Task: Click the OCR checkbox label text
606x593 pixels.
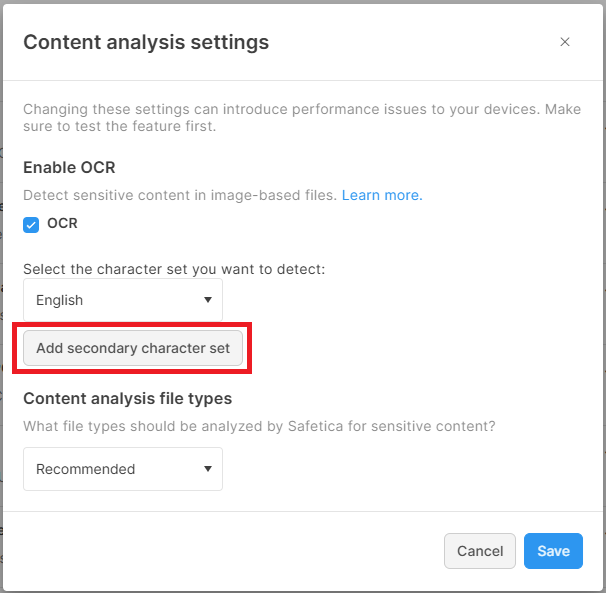Action: coord(62,224)
